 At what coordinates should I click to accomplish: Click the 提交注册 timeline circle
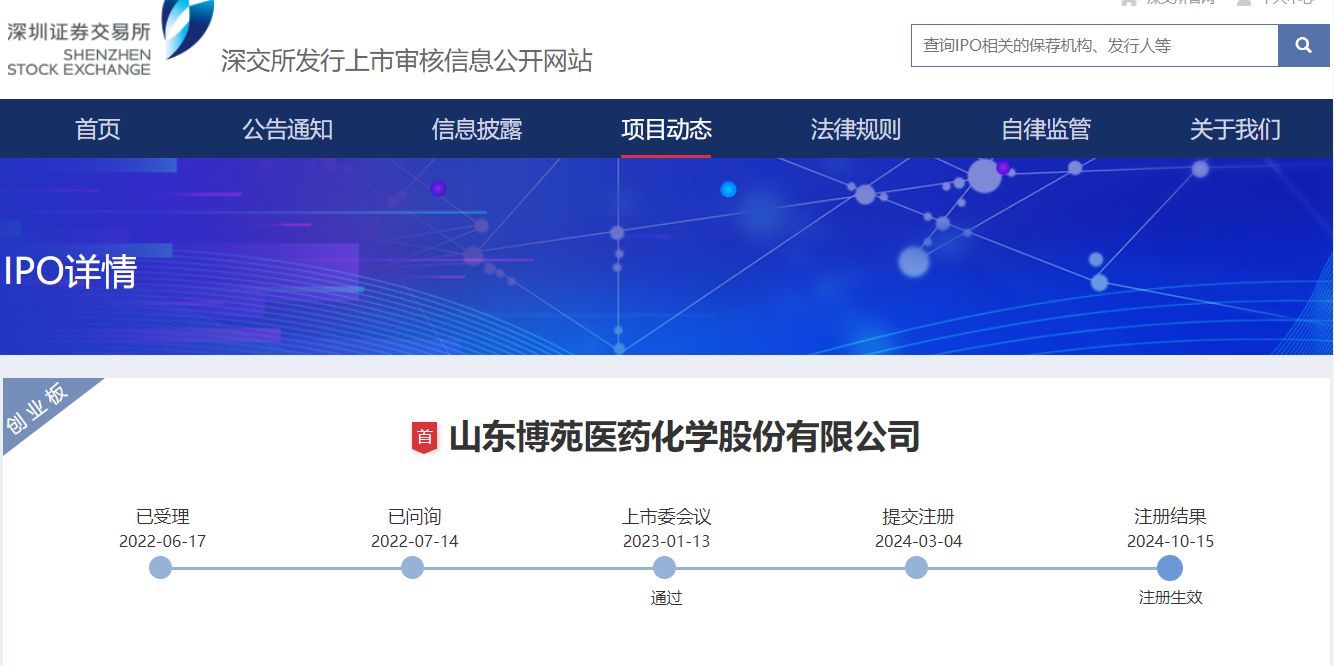[917, 568]
